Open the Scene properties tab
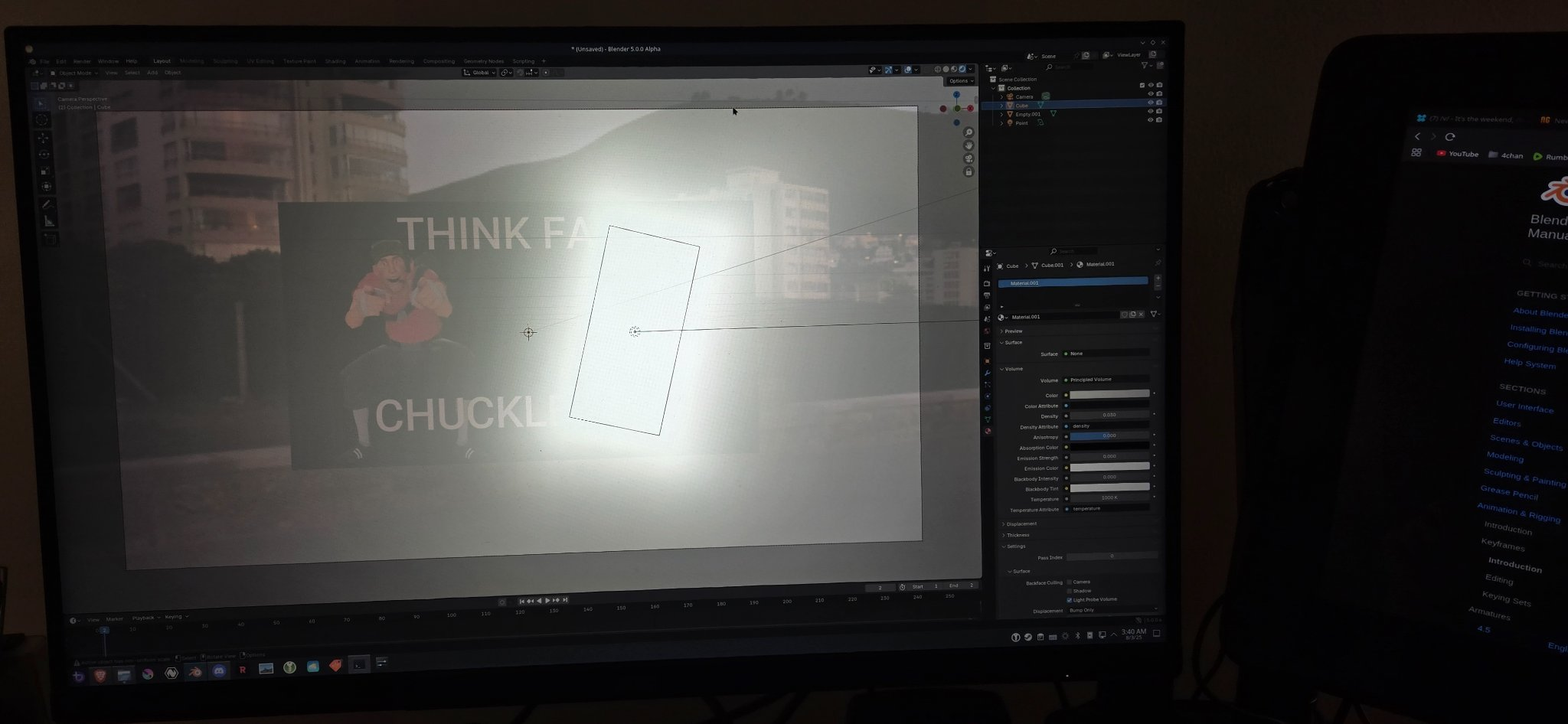Screen dimensions: 1568x724 click(987, 319)
